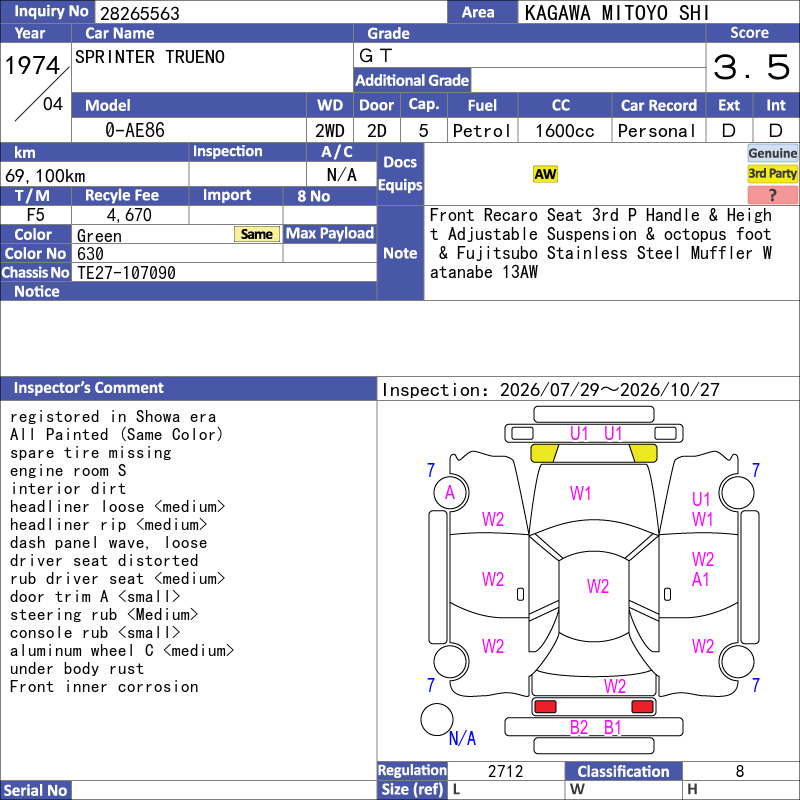Click the red question mark badge
The width and height of the screenshot is (800, 800).
[772, 194]
